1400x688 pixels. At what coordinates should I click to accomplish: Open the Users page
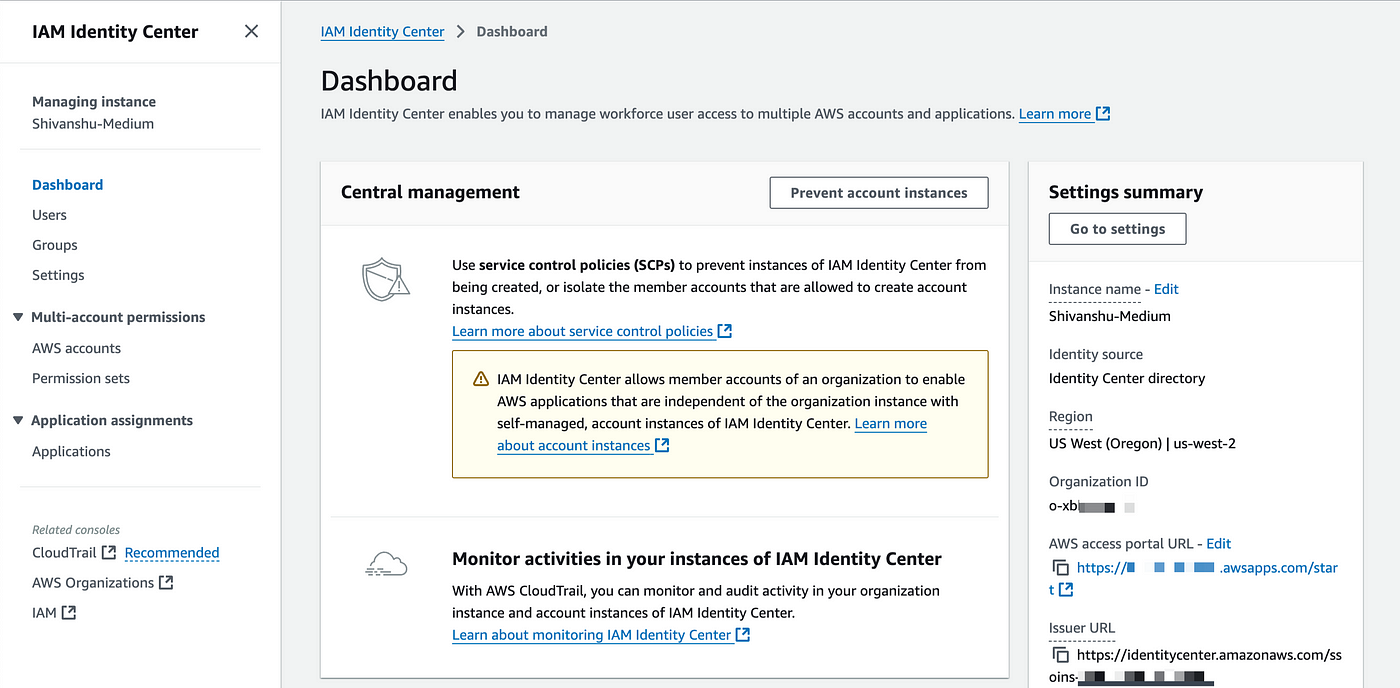pyautogui.click(x=49, y=215)
